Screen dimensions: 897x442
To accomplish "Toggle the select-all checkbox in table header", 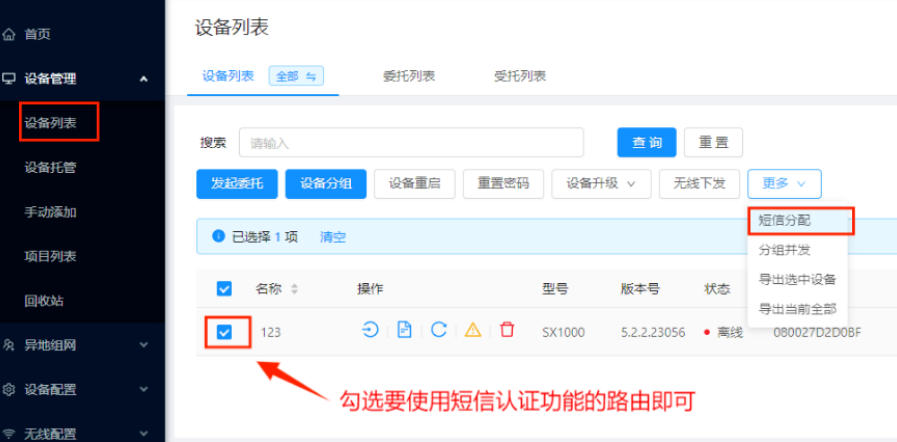I will click(x=224, y=289).
